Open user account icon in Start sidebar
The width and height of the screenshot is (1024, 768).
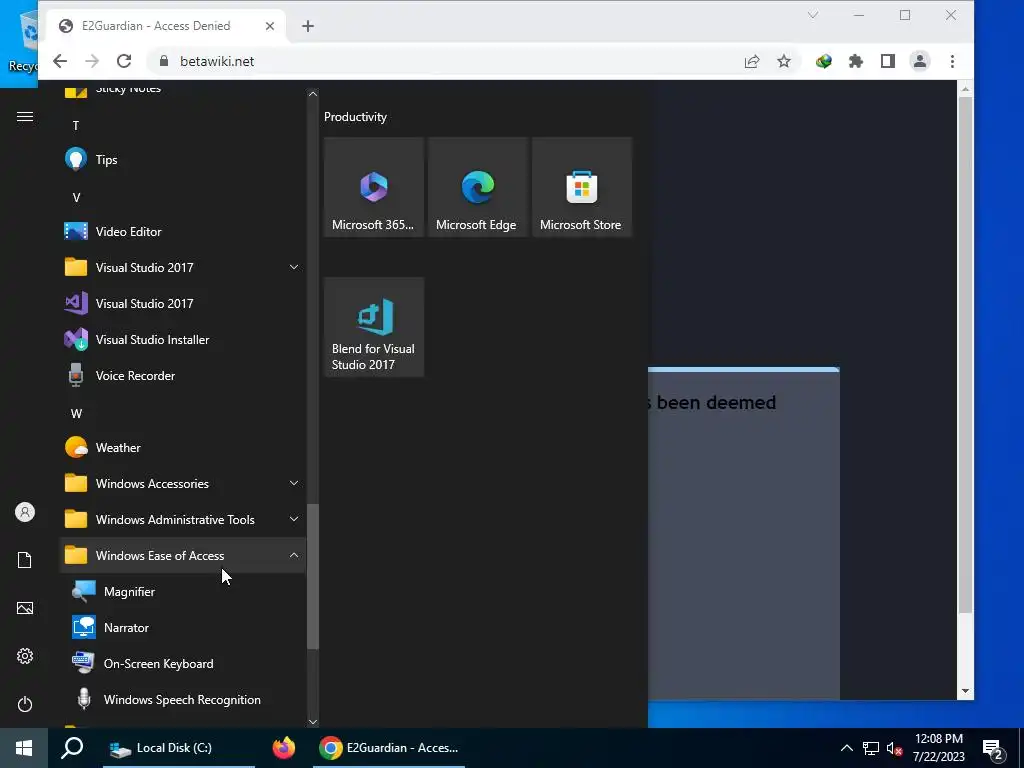[25, 512]
